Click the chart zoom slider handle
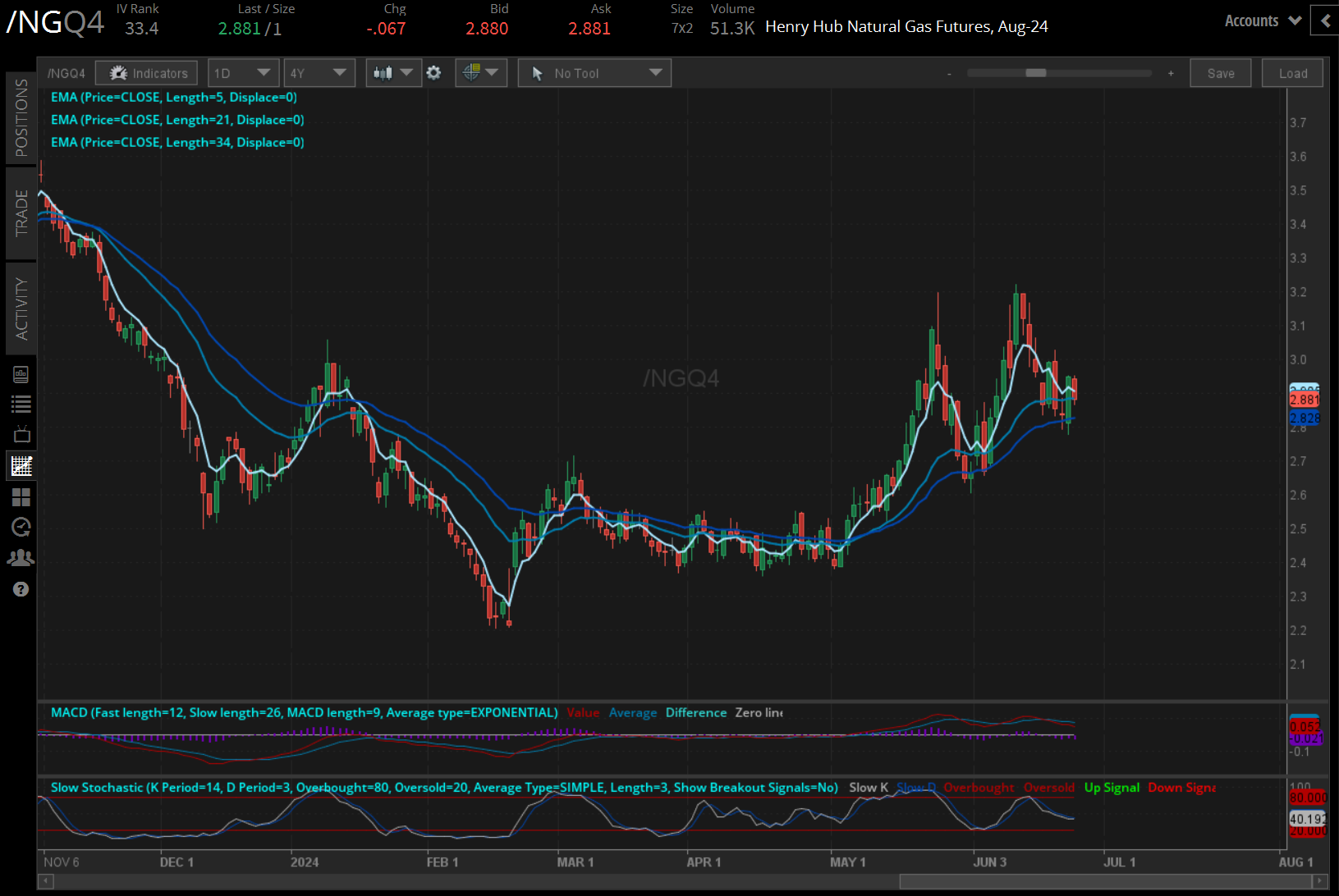The image size is (1339, 896). point(1036,73)
